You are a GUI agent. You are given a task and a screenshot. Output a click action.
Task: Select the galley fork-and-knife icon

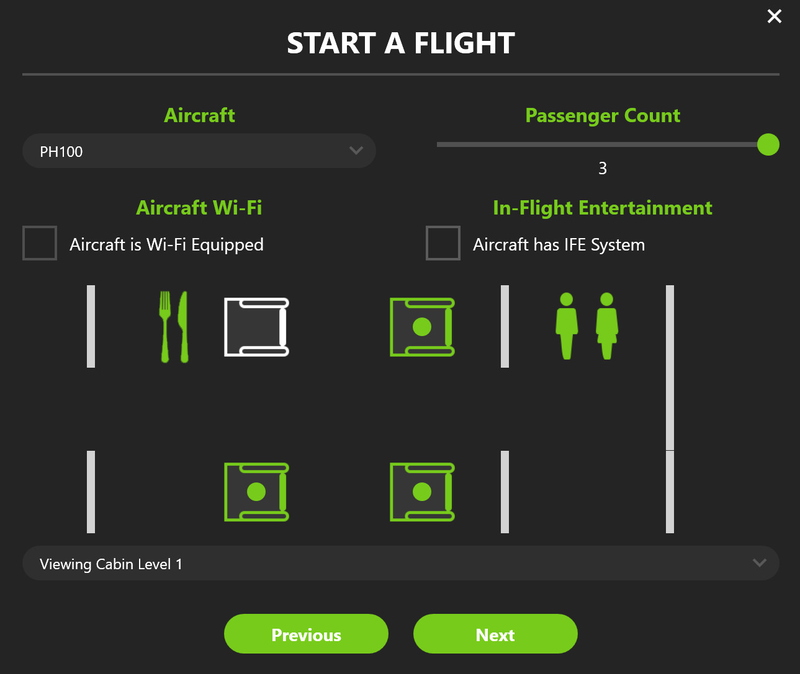point(175,325)
